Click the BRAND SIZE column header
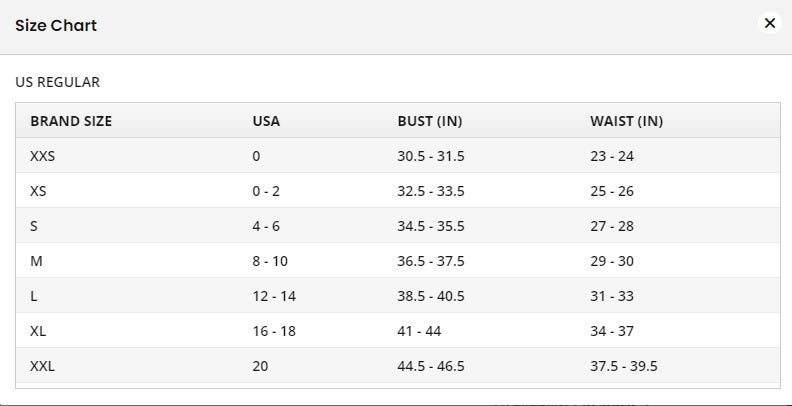Image resolution: width=792 pixels, height=406 pixels. point(71,121)
